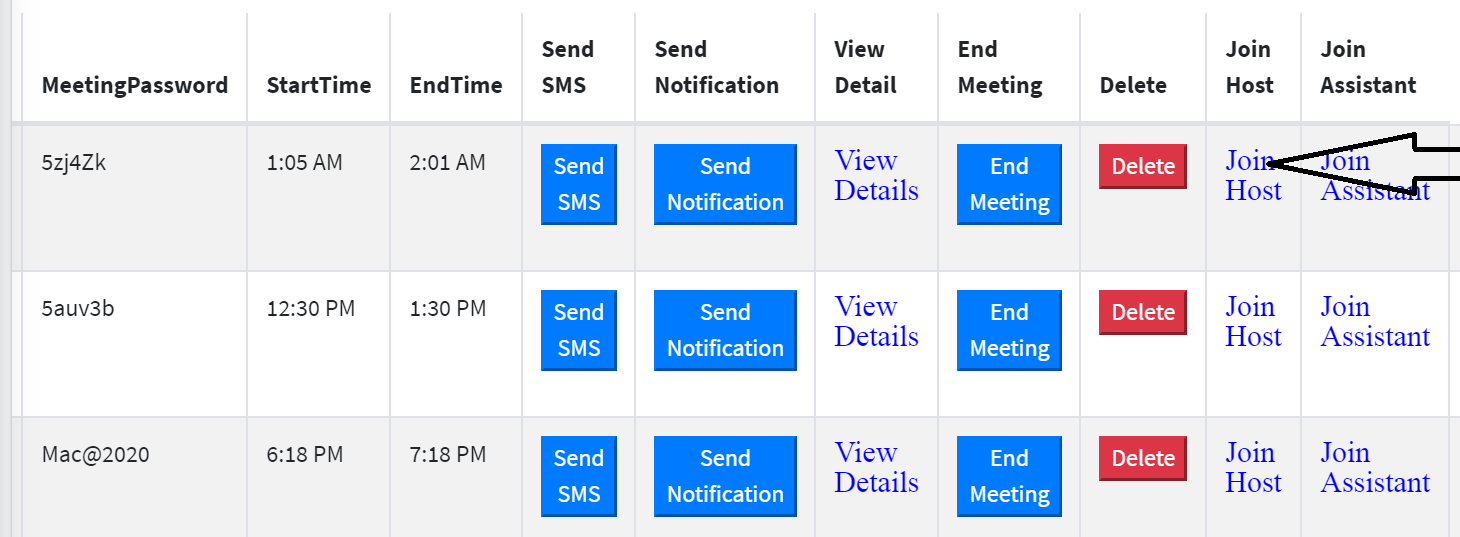End the 12:30 PM meeting
1460x537 pixels.
pos(1009,330)
